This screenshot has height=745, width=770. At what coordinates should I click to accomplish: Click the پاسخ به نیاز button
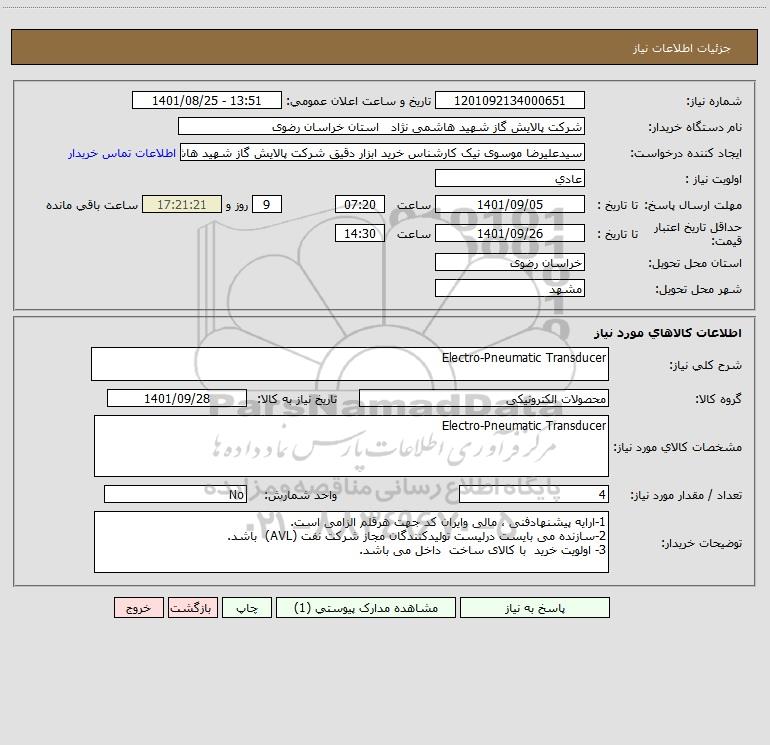click(535, 607)
